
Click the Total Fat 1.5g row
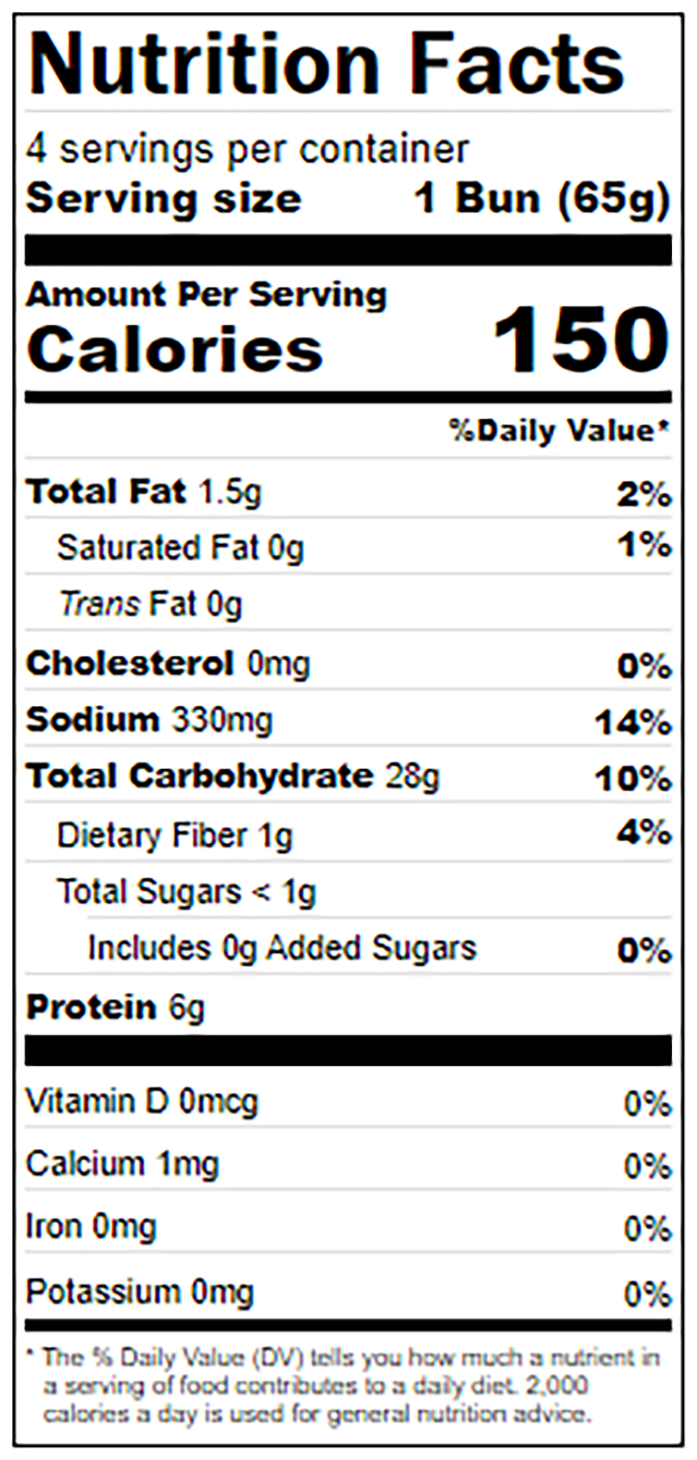[348, 492]
